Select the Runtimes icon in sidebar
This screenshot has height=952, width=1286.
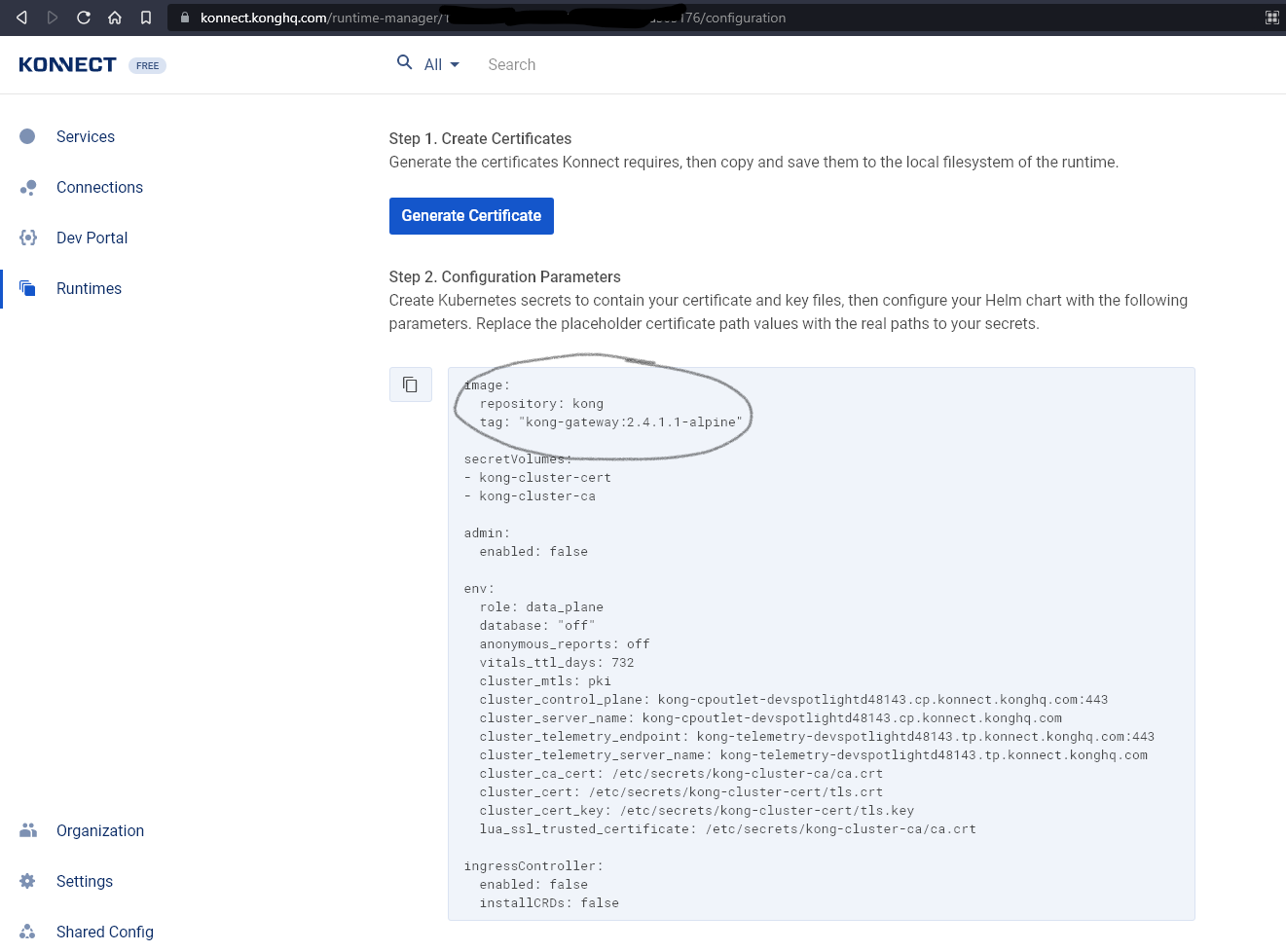(x=28, y=288)
